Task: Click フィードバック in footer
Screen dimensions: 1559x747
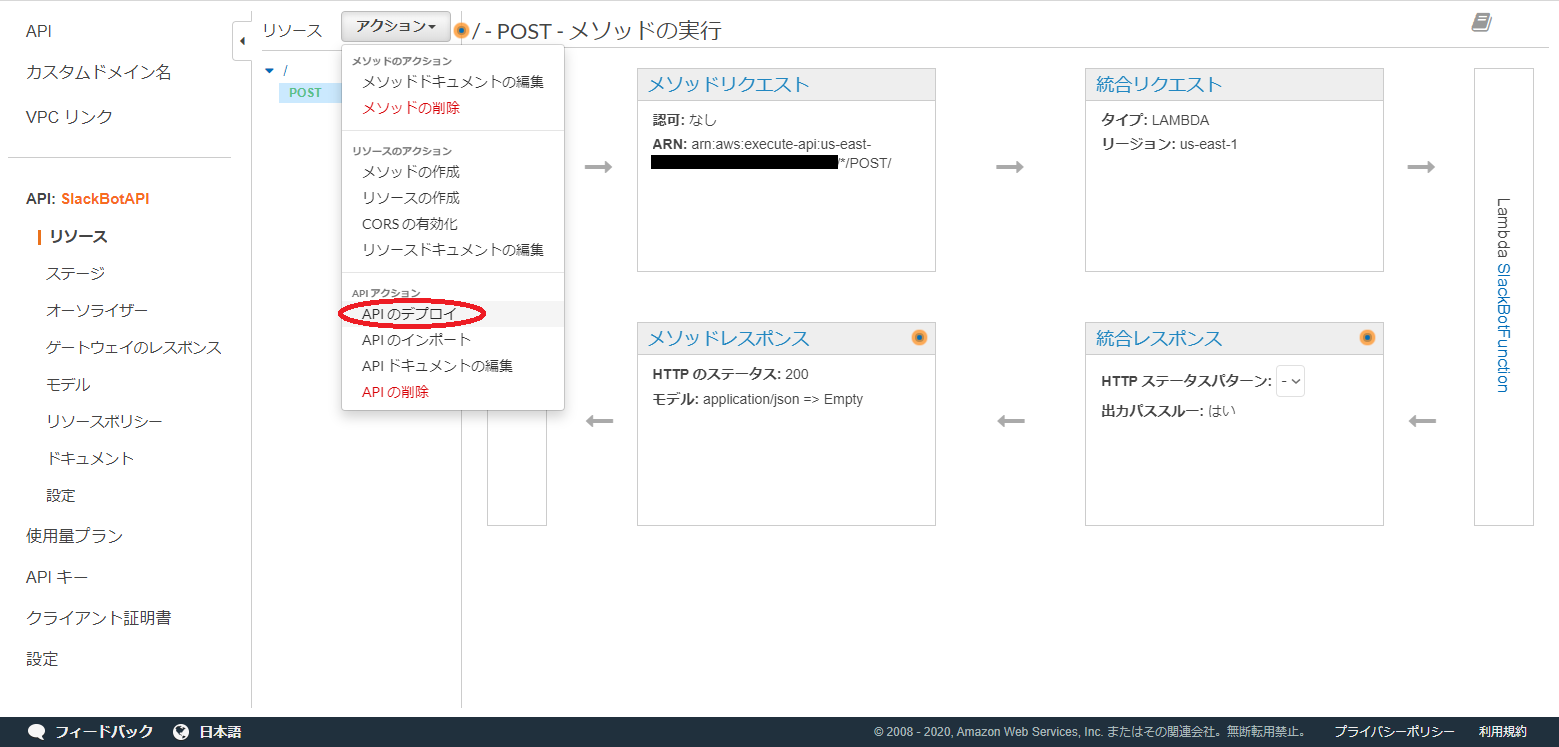Action: (x=104, y=732)
